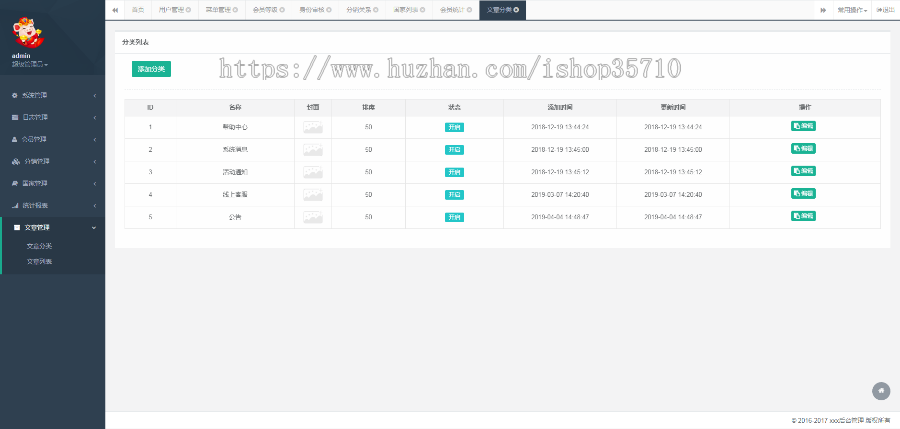The image size is (900, 429).
Task: Click the 2019-03-07 14:20:40 added-time cell
Action: [x=560, y=195]
